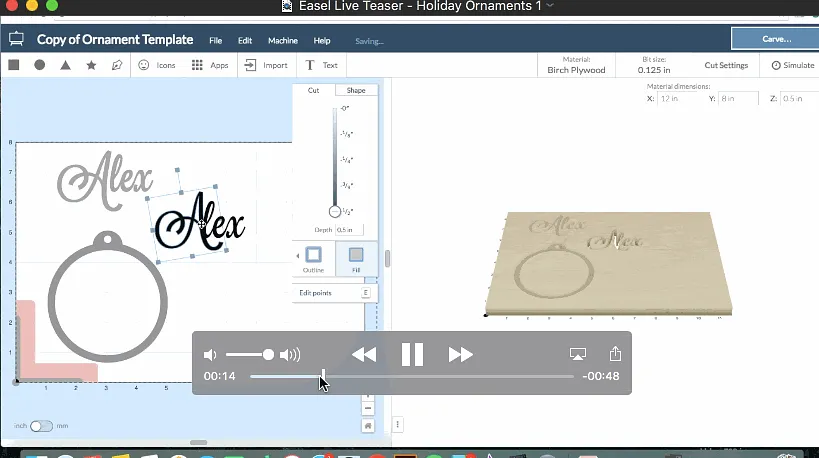Fast forward the video
Image resolution: width=819 pixels, height=458 pixels.
pyautogui.click(x=461, y=355)
